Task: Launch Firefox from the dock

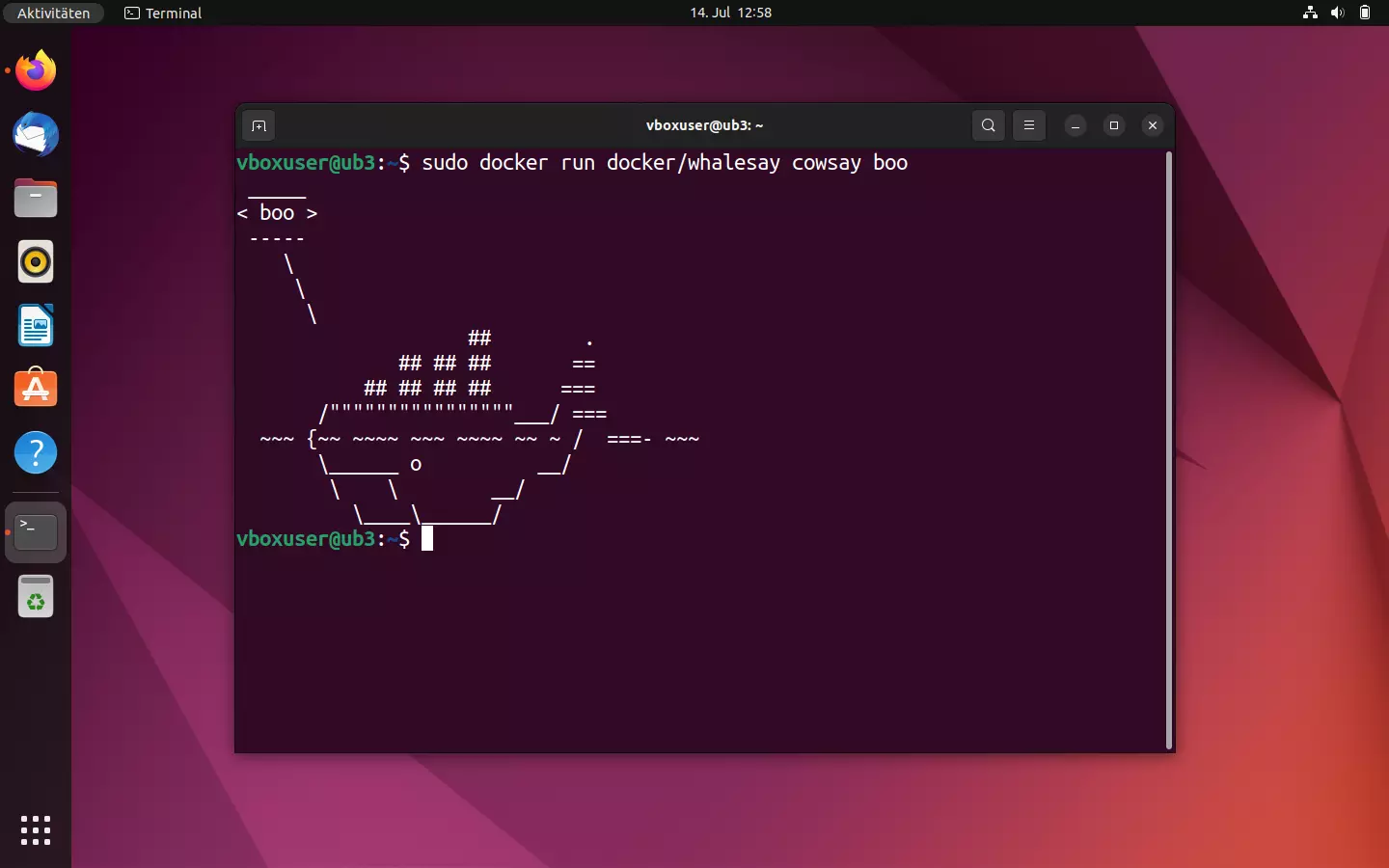Action: pos(35,70)
